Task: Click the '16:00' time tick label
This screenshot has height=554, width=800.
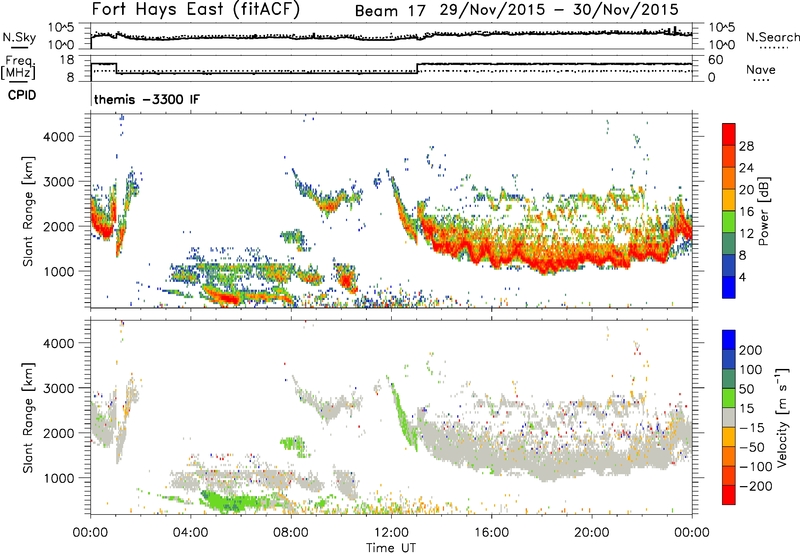Action: (491, 533)
